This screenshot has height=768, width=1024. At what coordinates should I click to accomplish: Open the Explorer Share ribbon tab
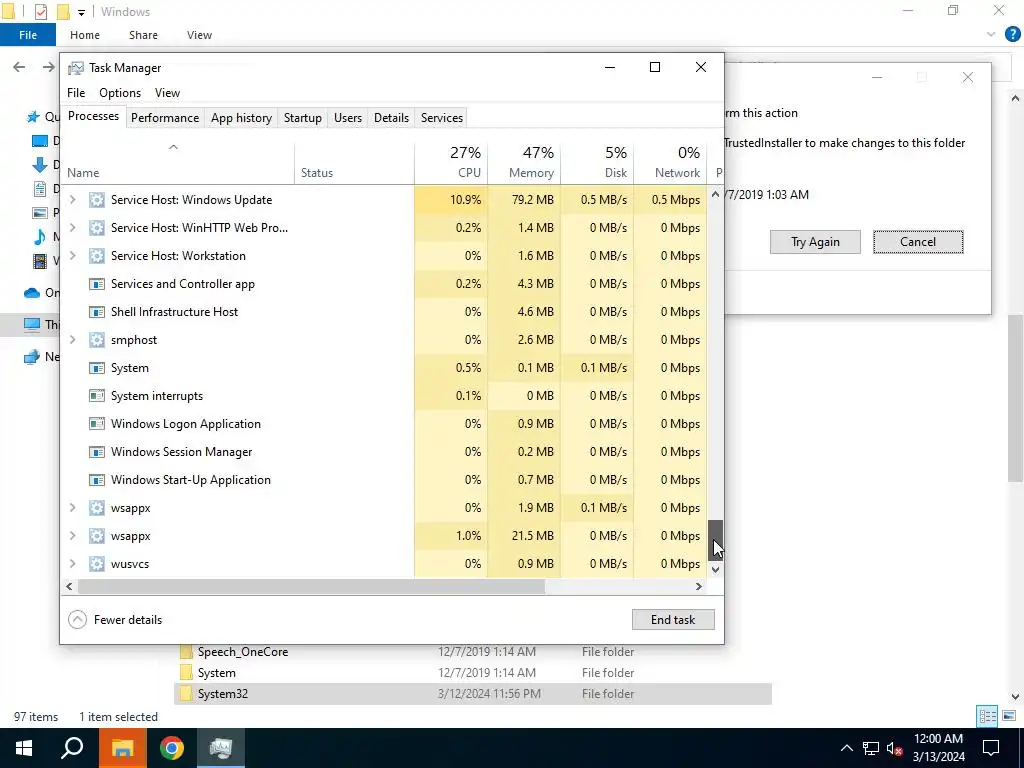click(143, 35)
